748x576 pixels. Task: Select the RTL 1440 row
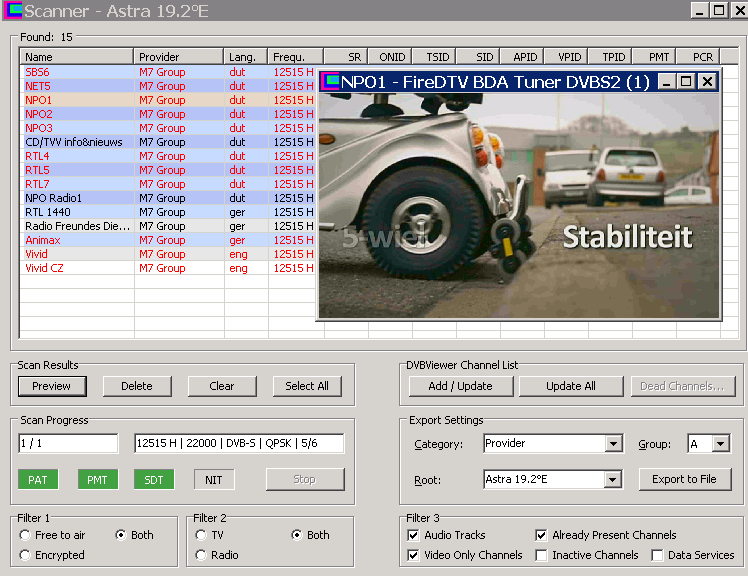167,212
